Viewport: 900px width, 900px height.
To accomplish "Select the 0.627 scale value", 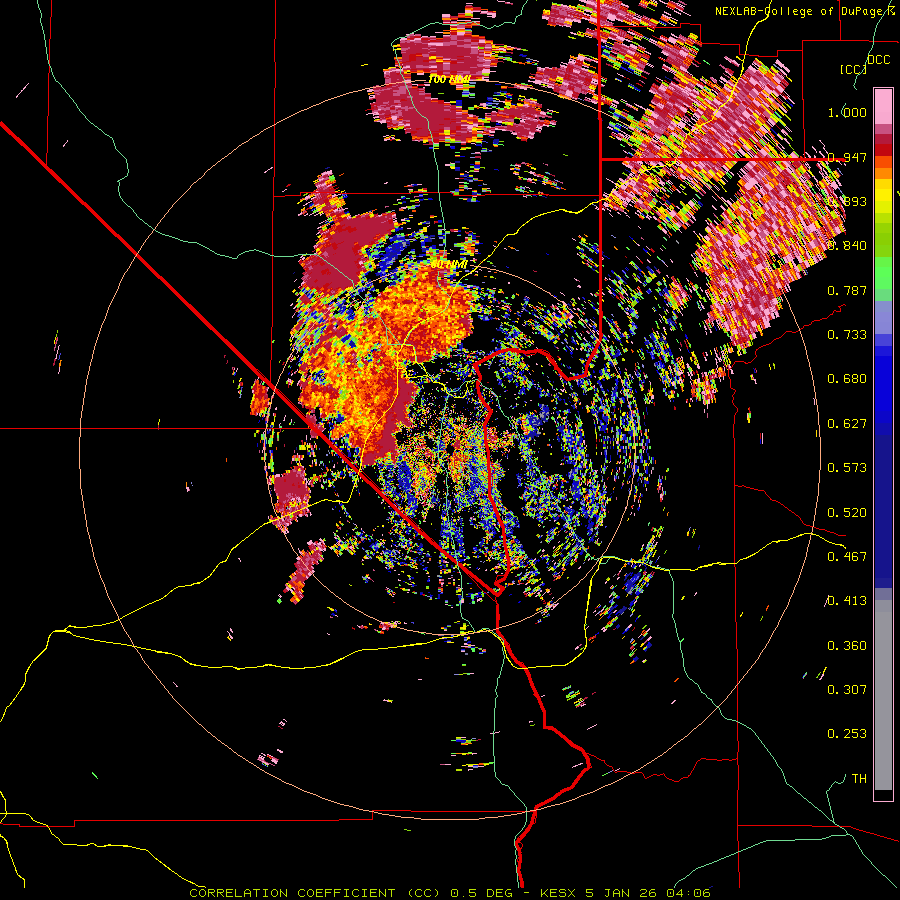I will 847,424.
